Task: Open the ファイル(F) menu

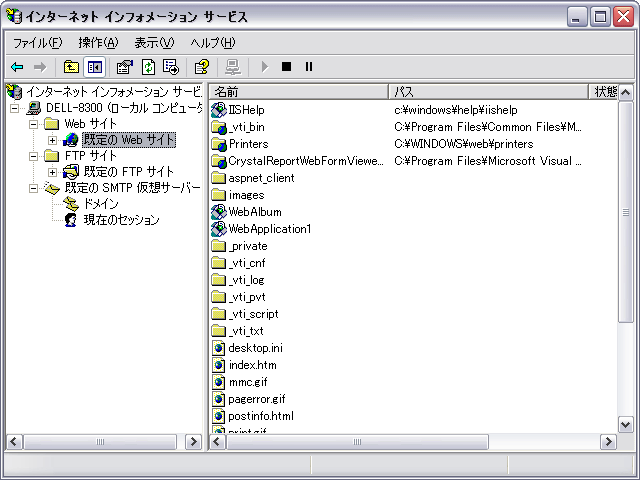Action: [37, 42]
